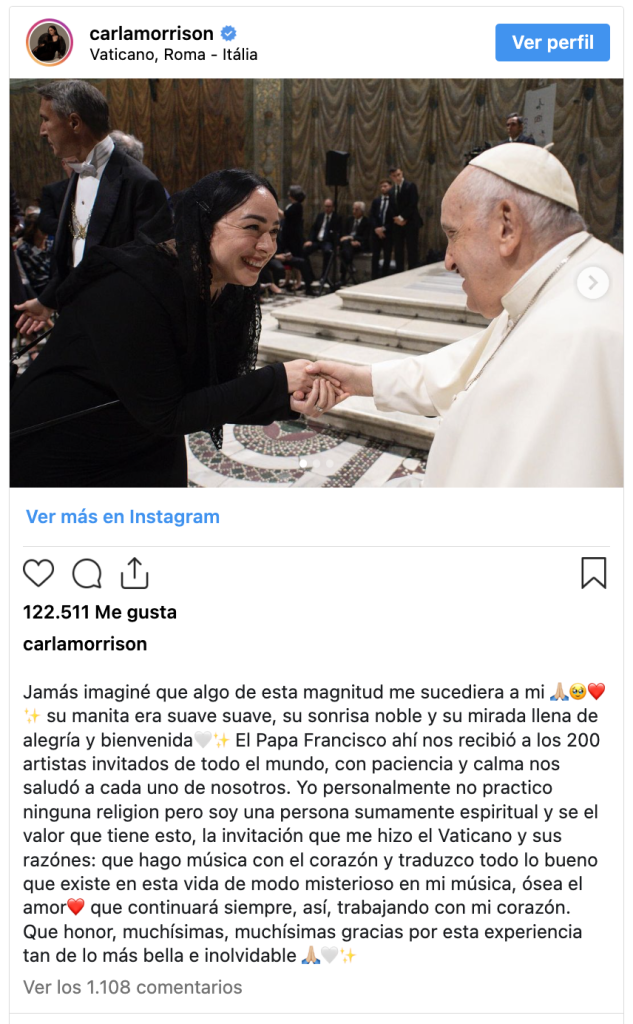Open the carlamorrison username in the header
Screen dimensions: 633x1024
(152, 33)
